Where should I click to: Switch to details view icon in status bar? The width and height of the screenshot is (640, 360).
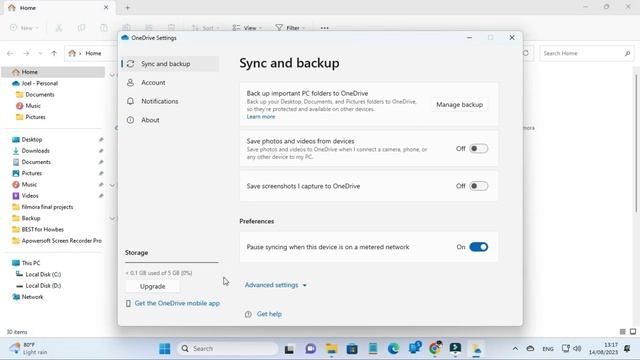pos(622,332)
